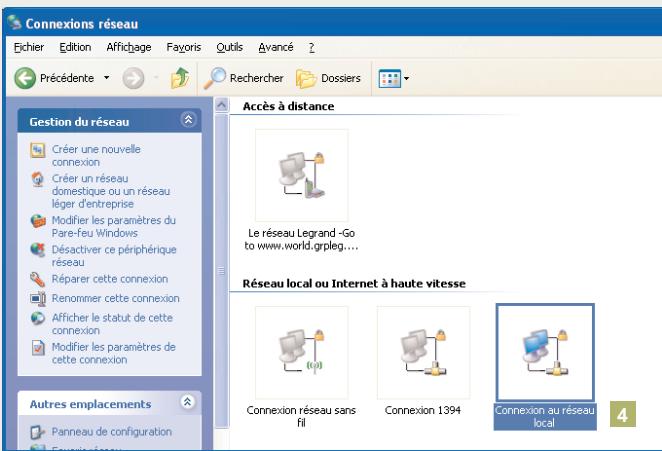Click the green Précédente back arrow icon
The image size is (662, 451).
(25, 78)
